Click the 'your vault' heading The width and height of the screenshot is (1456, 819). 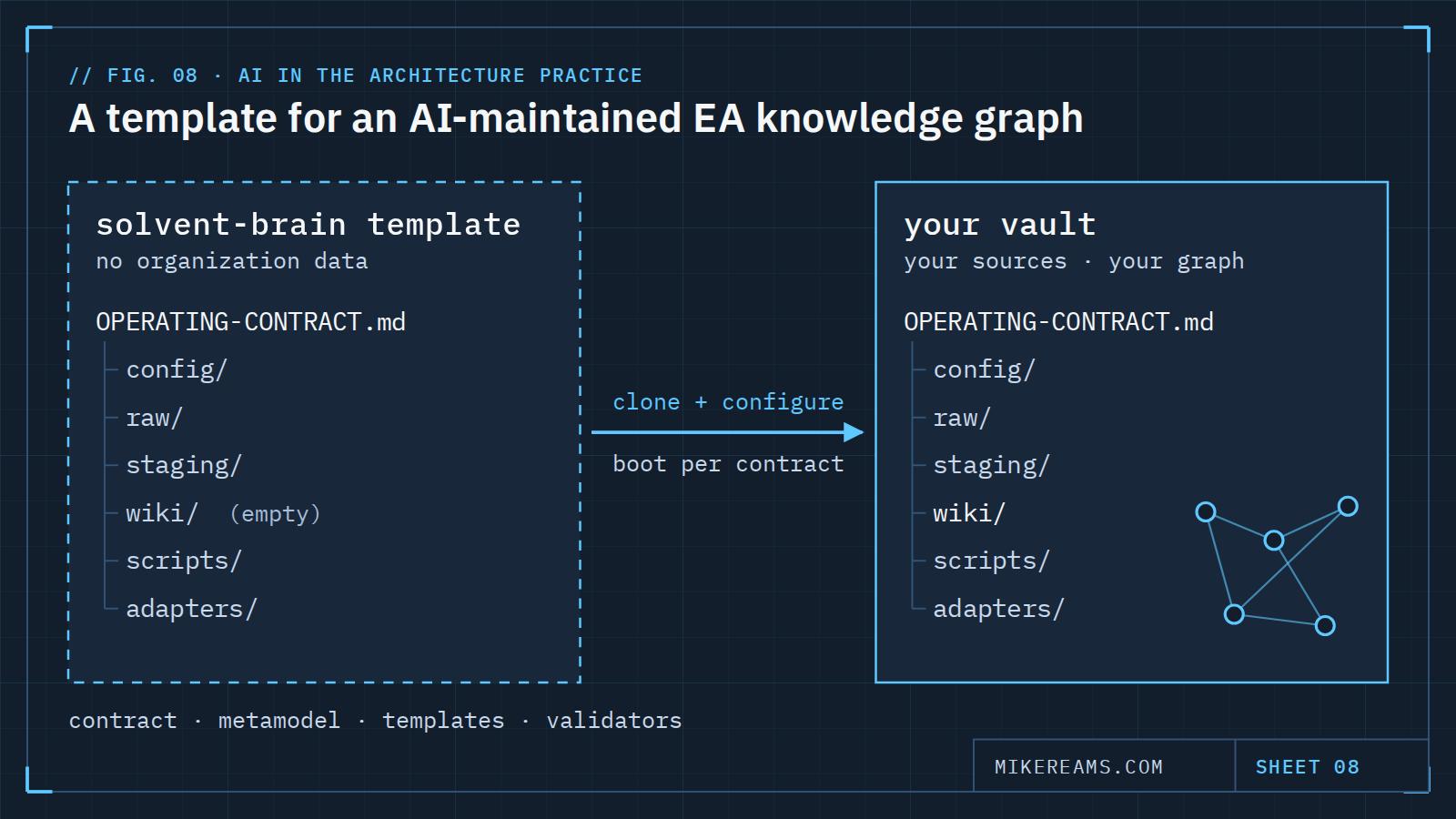coord(1000,225)
